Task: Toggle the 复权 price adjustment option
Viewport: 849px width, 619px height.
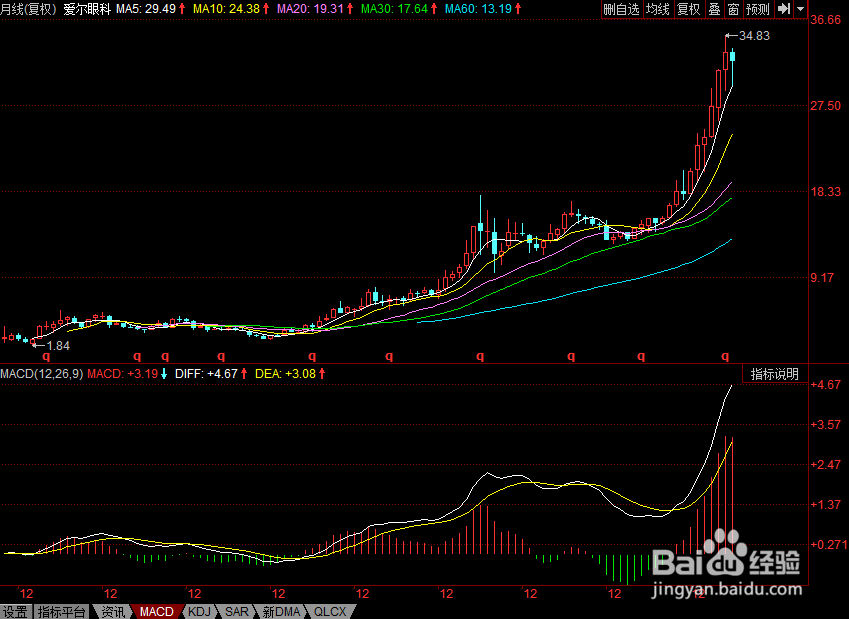Action: pos(689,9)
